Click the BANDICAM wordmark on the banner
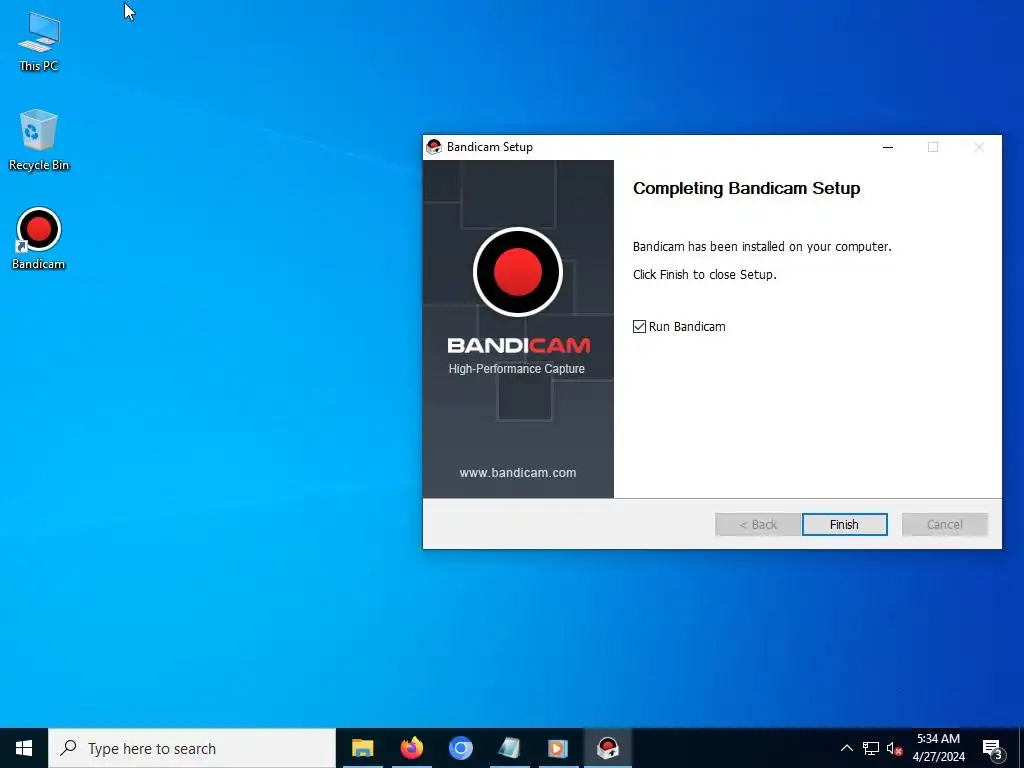Image resolution: width=1024 pixels, height=768 pixels. pos(519,345)
